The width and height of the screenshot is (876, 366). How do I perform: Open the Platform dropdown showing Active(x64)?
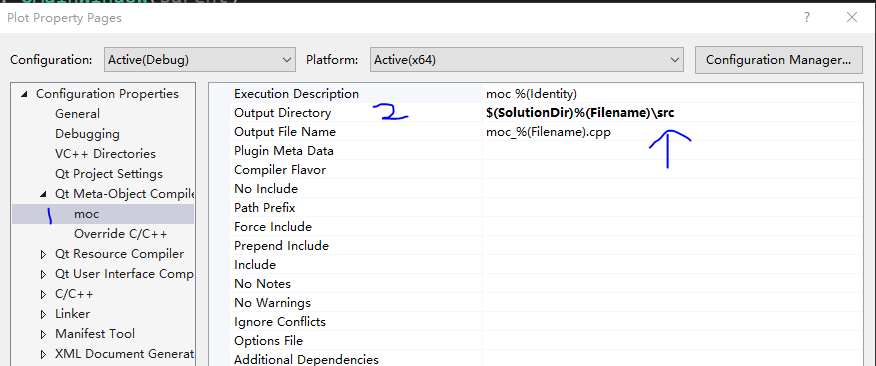tap(526, 60)
